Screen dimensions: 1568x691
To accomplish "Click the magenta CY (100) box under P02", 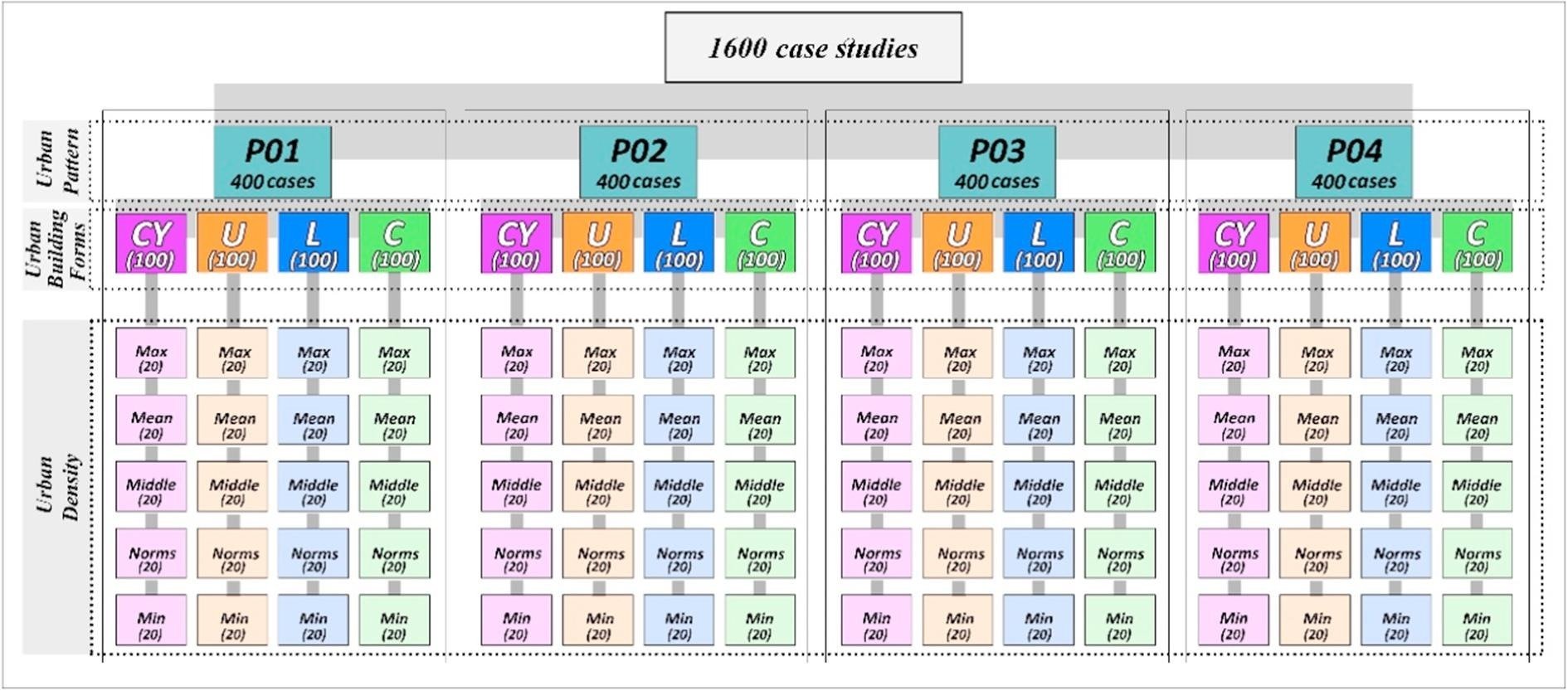I will pyautogui.click(x=516, y=243).
